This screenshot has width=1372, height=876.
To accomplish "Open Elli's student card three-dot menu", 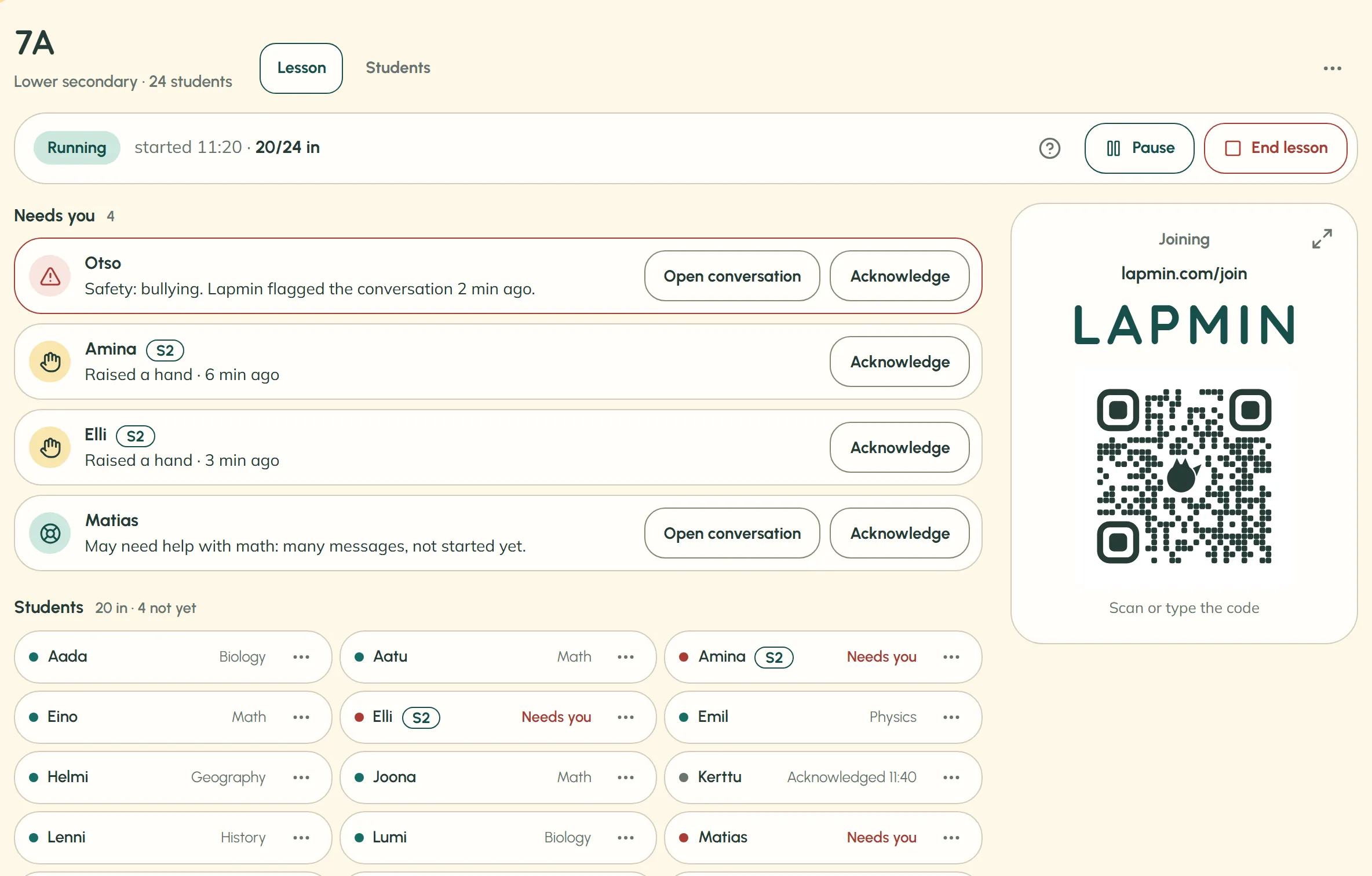I will pyautogui.click(x=626, y=717).
